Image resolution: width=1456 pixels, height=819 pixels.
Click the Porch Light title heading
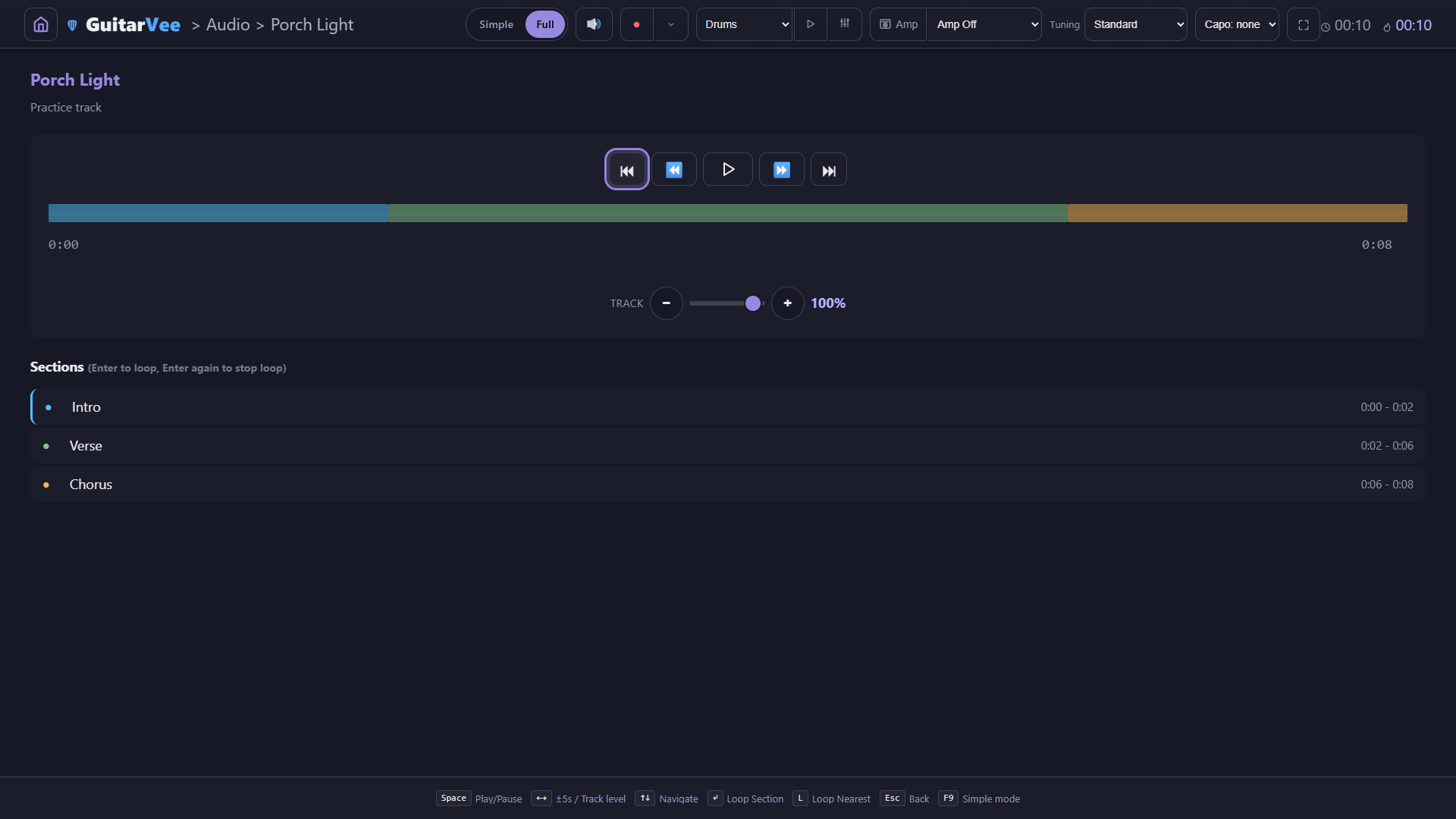(x=75, y=80)
